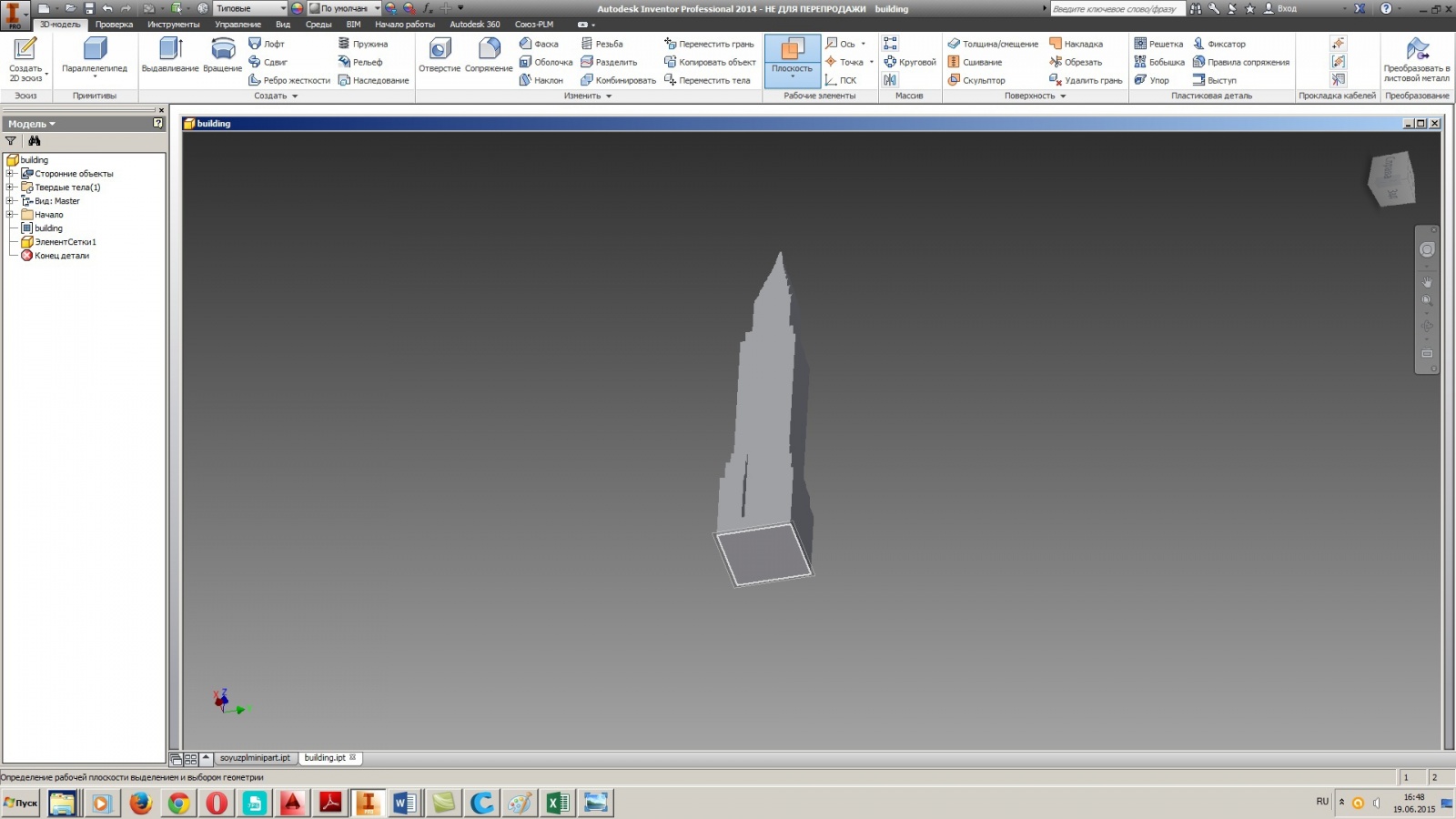Select ЭлементСетки1 in the model tree
This screenshot has width=1456, height=819.
[x=66, y=242]
